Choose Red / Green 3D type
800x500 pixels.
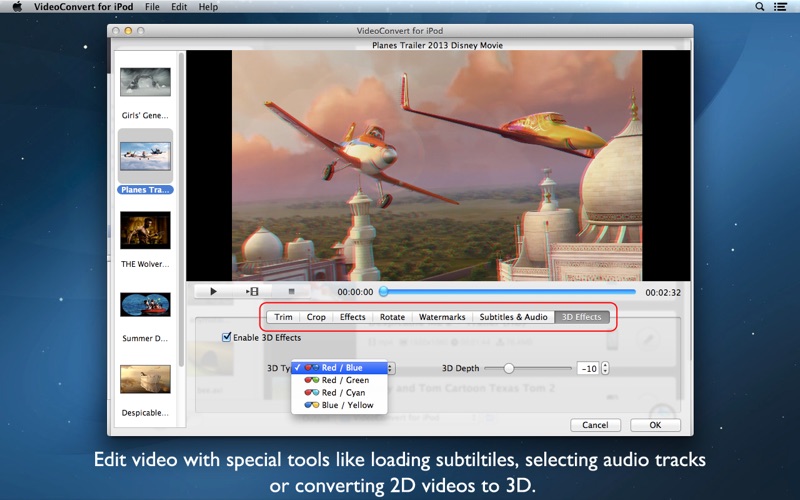339,380
